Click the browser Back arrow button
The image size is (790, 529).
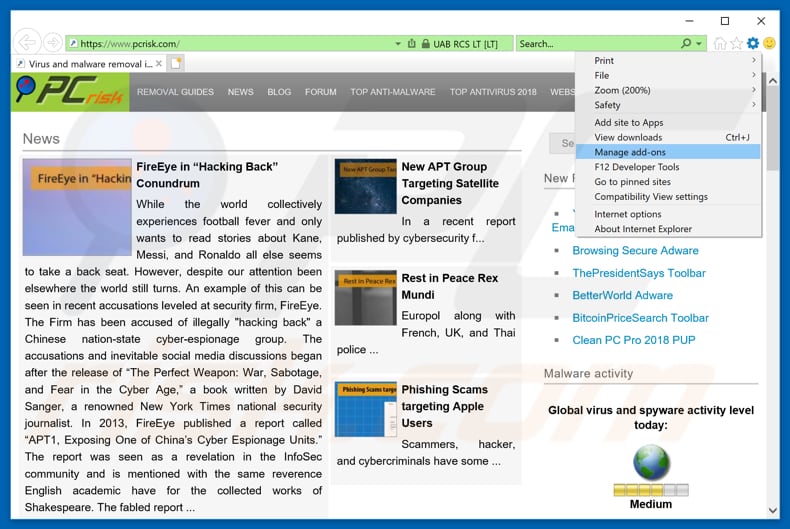[27, 43]
